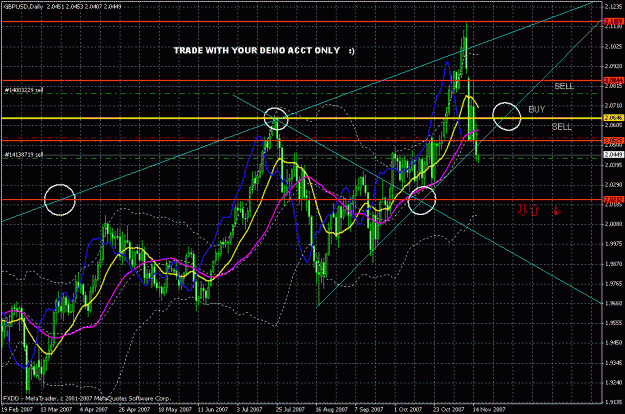Click the yellow 2.0646 price tag

[613, 118]
